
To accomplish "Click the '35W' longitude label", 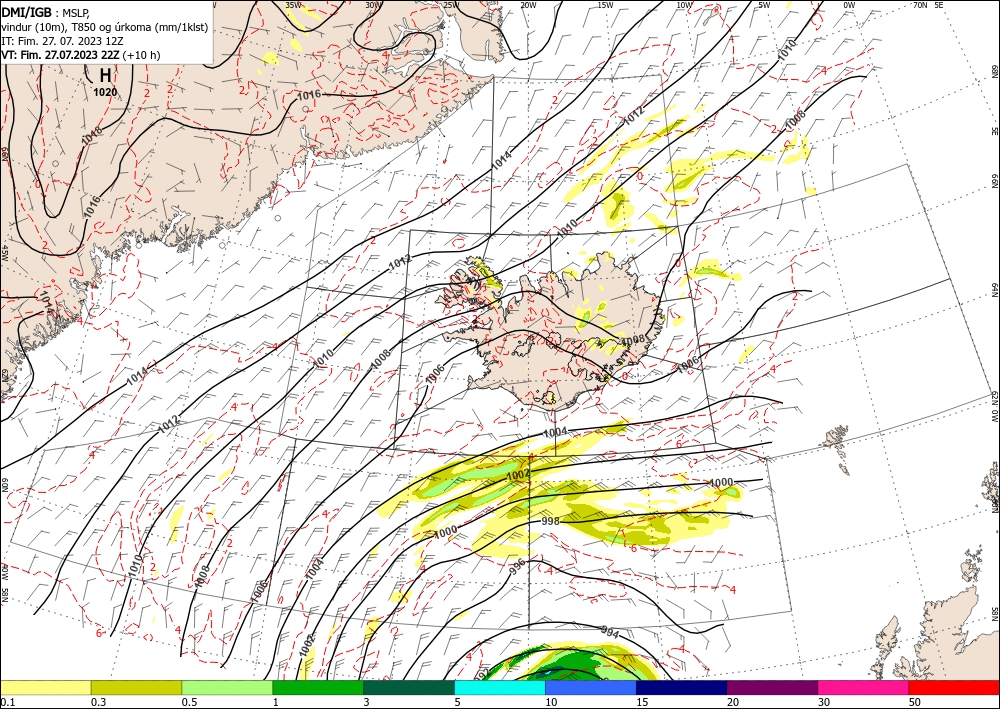I will [x=293, y=4].
